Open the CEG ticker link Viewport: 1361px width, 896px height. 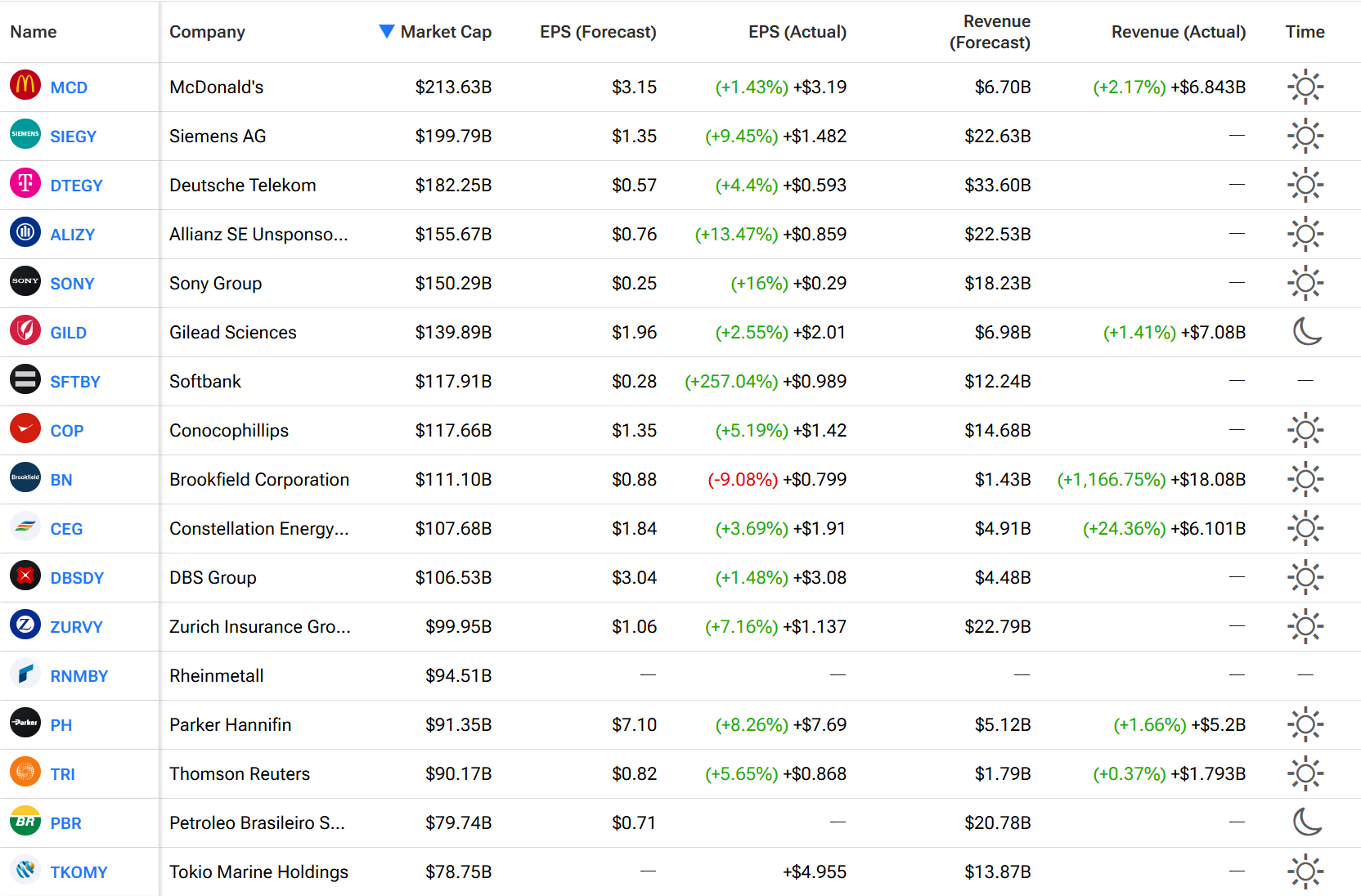tap(66, 529)
